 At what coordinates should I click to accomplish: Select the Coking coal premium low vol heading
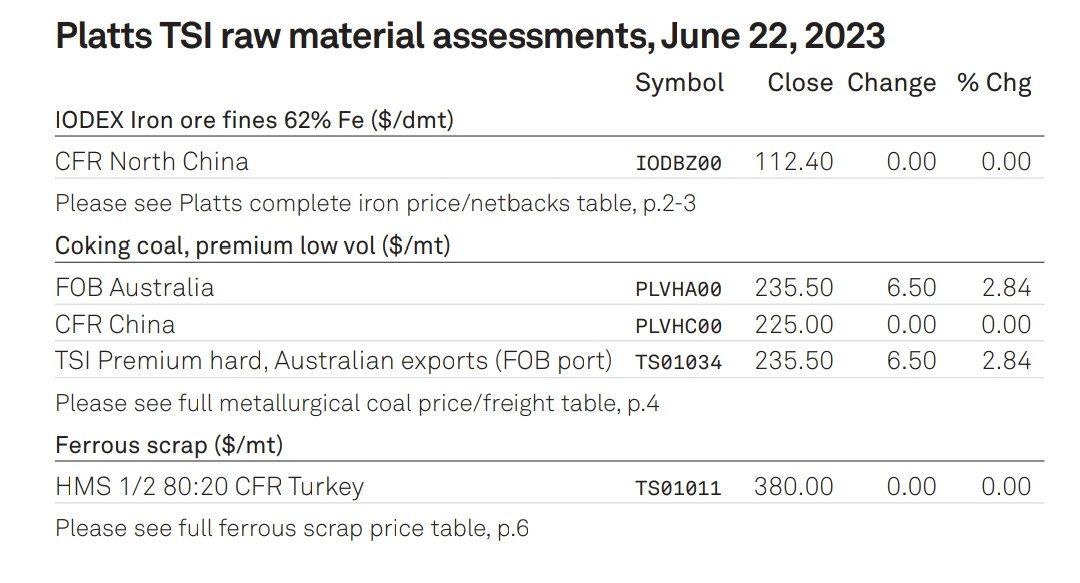(x=253, y=246)
